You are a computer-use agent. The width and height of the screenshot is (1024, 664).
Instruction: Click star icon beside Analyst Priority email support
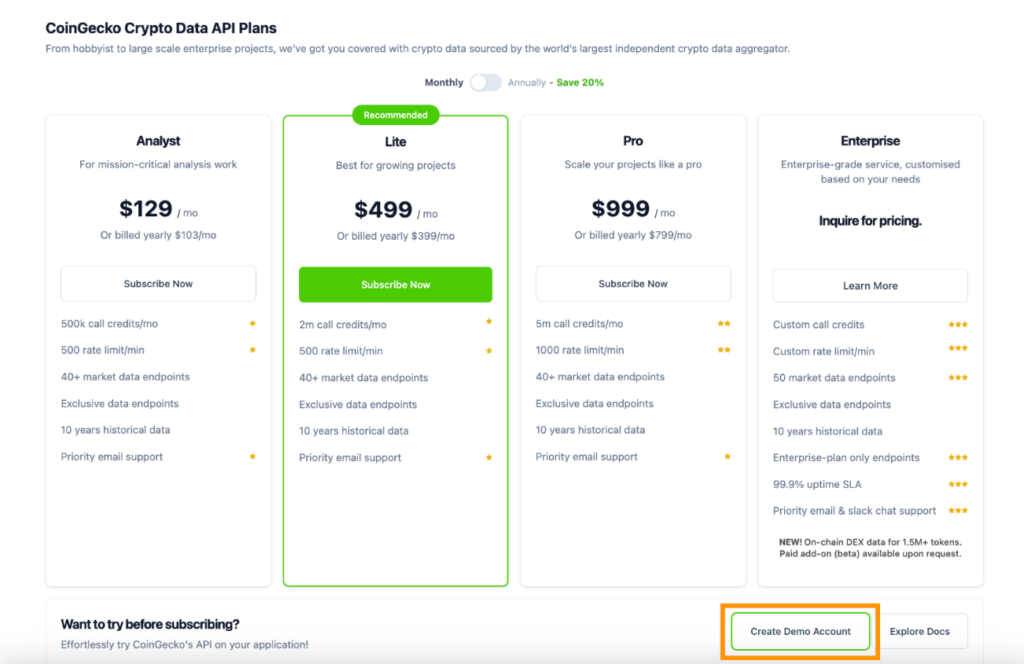coord(253,457)
